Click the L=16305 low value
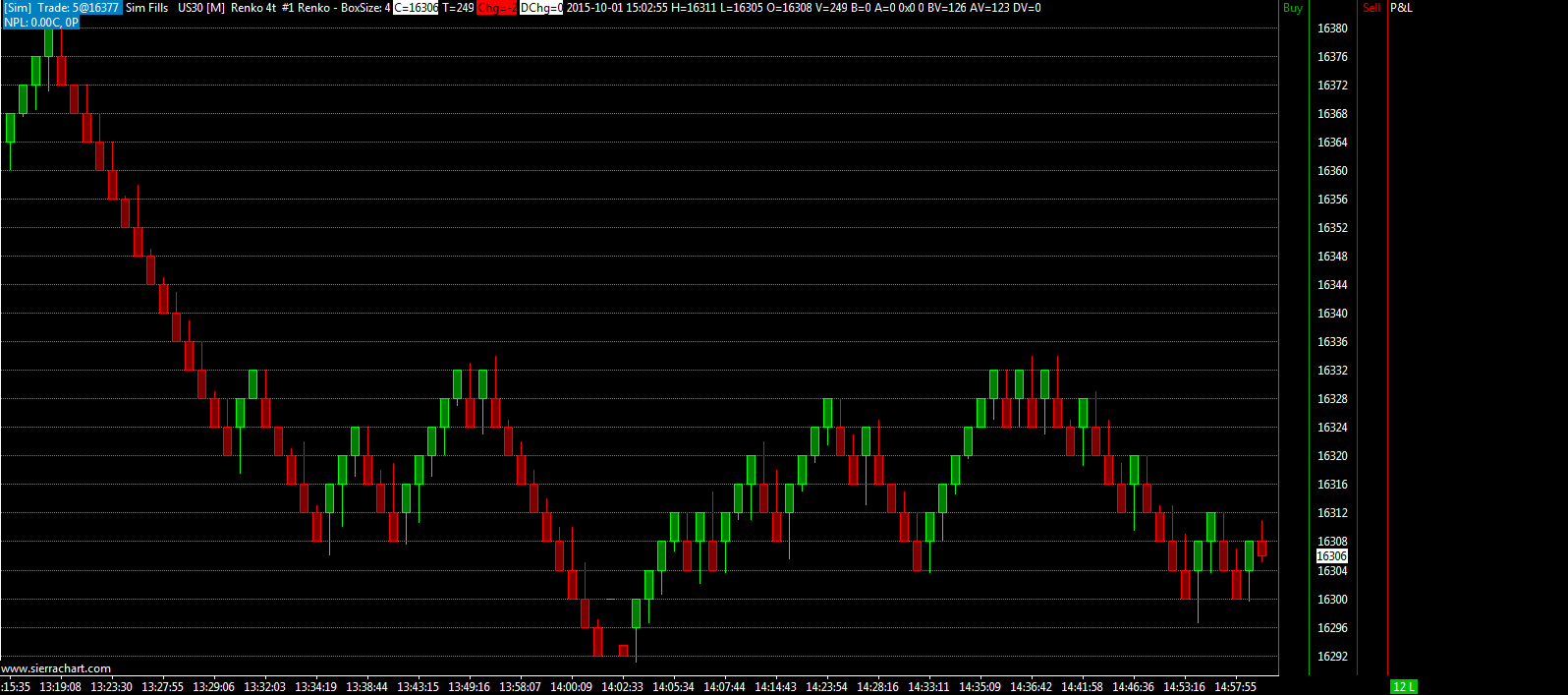The image size is (1568, 695). coord(742,8)
